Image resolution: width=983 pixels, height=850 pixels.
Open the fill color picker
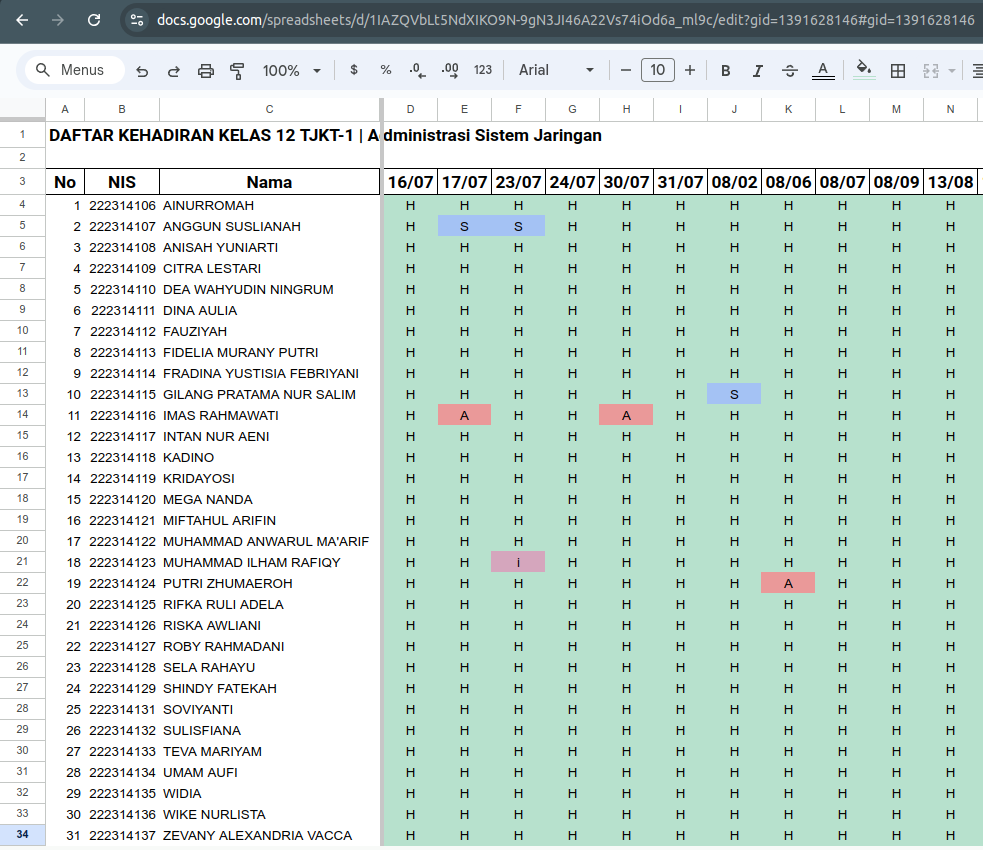tap(864, 70)
